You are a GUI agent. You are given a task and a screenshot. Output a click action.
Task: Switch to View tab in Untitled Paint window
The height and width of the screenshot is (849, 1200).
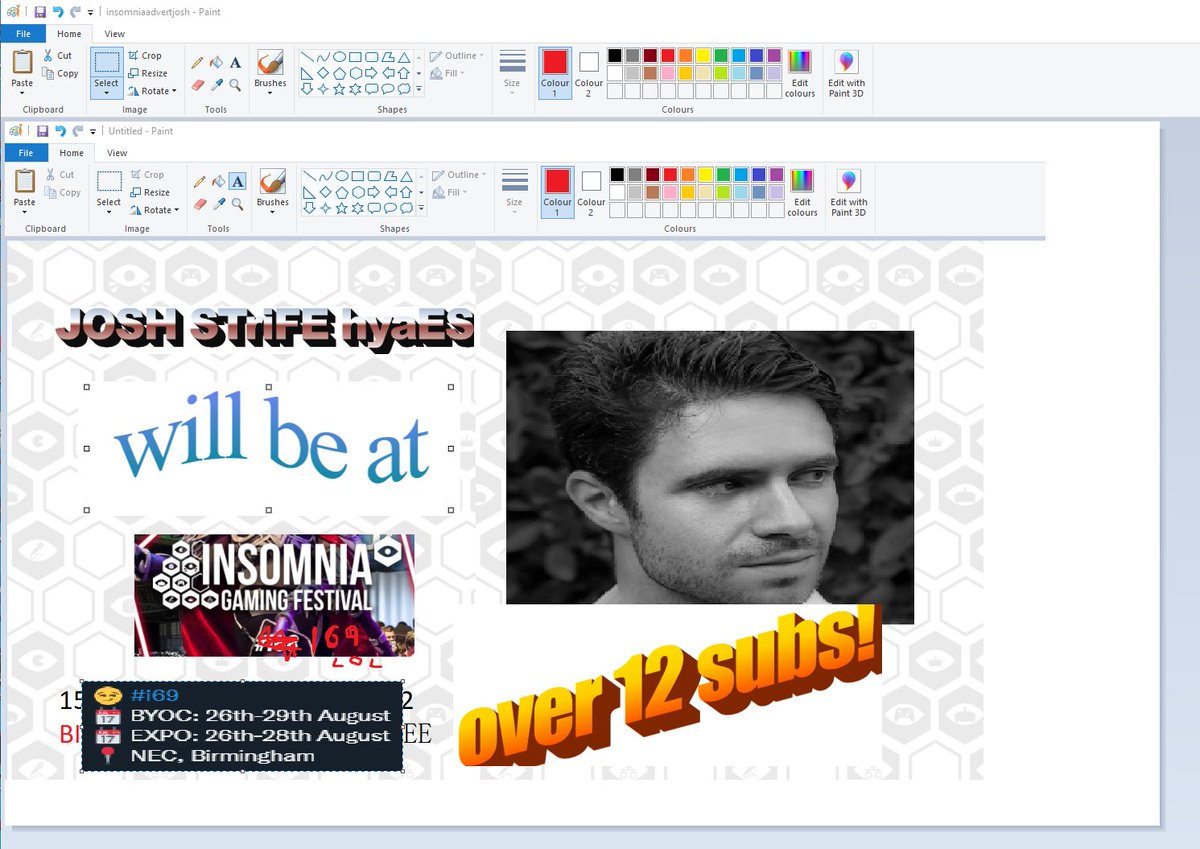[x=117, y=153]
